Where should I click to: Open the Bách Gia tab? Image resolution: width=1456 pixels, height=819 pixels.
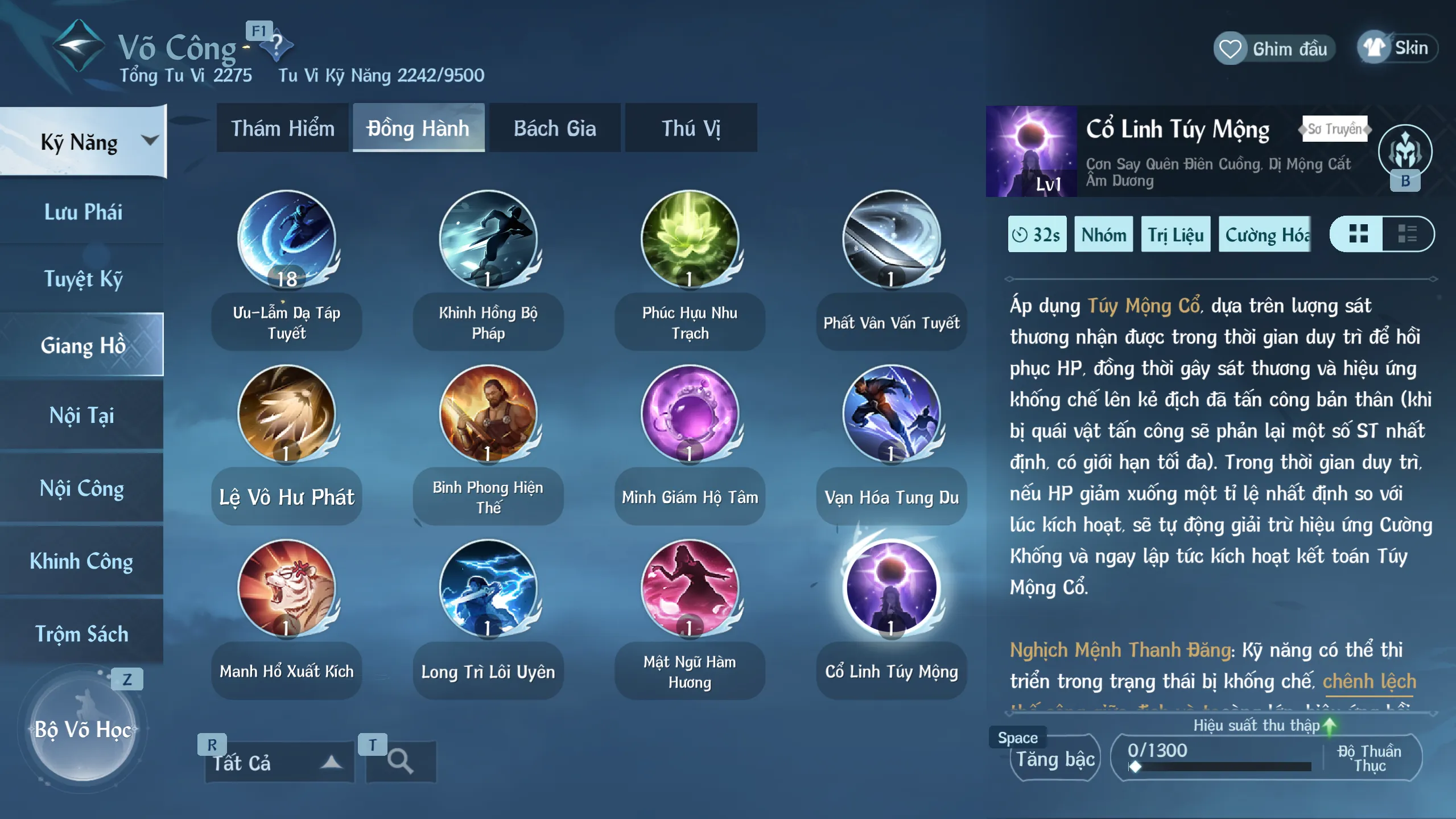[555, 128]
